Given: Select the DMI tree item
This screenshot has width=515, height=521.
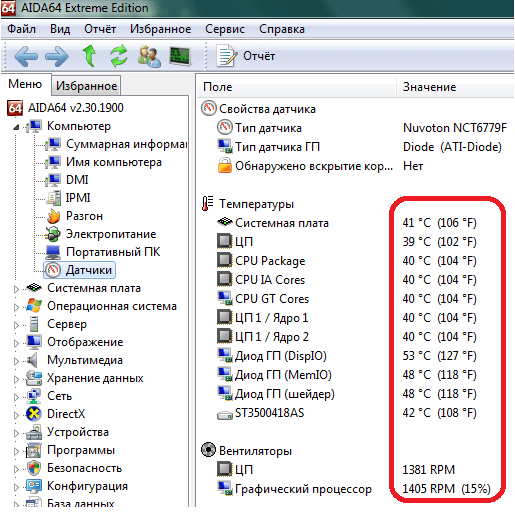Looking at the screenshot, I should pos(77,180).
